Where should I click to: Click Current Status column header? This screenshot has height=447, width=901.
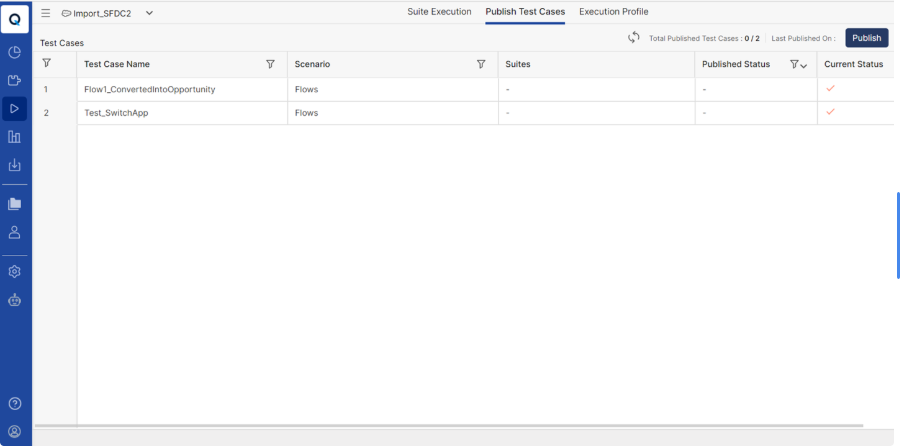click(x=853, y=64)
